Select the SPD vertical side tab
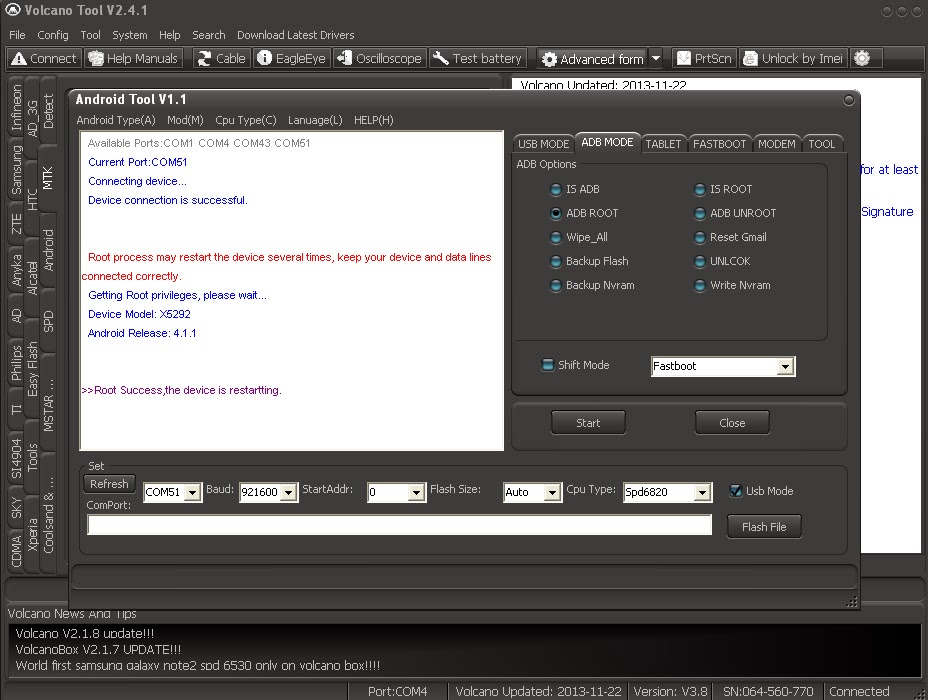Image resolution: width=928 pixels, height=700 pixels. pos(48,321)
